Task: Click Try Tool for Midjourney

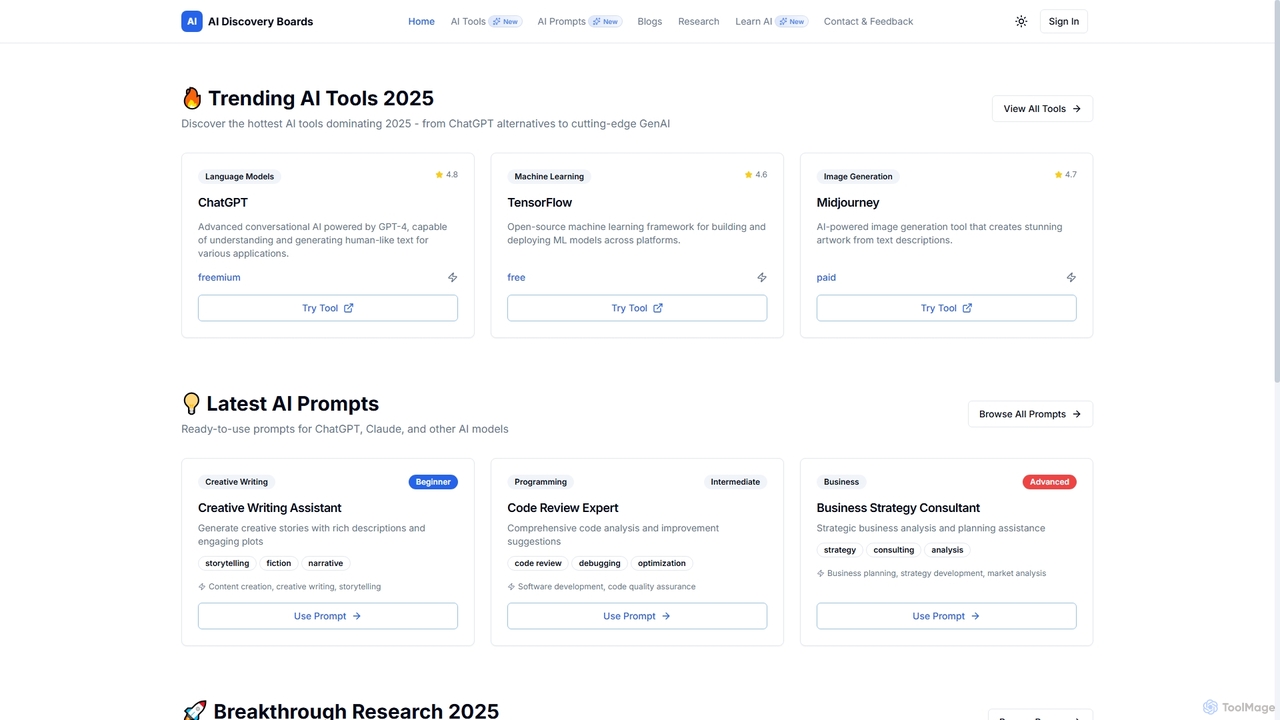Action: (x=946, y=308)
